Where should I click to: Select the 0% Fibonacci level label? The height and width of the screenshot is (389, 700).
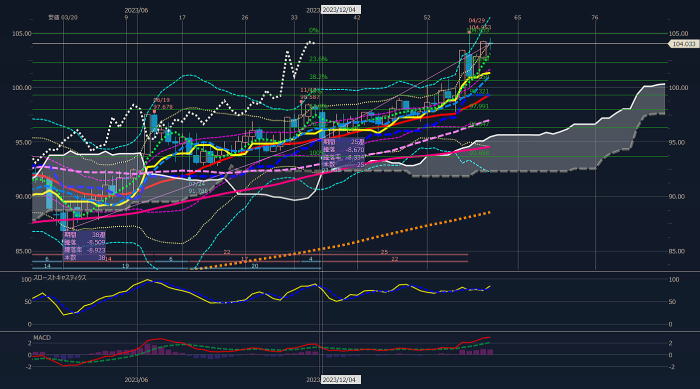click(313, 30)
